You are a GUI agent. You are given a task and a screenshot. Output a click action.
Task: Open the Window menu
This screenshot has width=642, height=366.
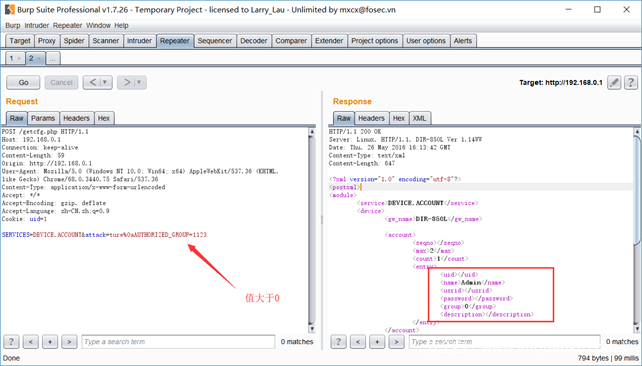[x=98, y=25]
